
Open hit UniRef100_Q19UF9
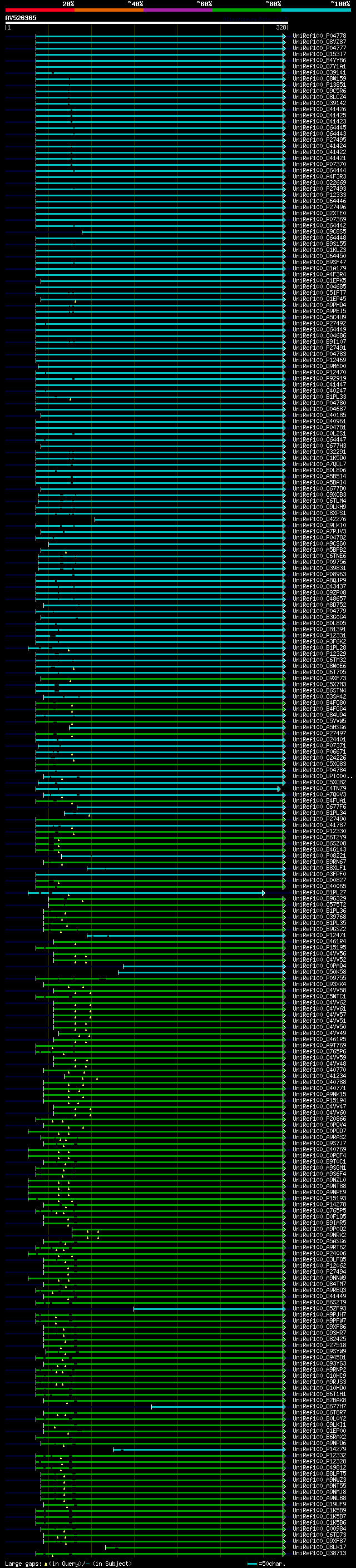pos(319,1503)
